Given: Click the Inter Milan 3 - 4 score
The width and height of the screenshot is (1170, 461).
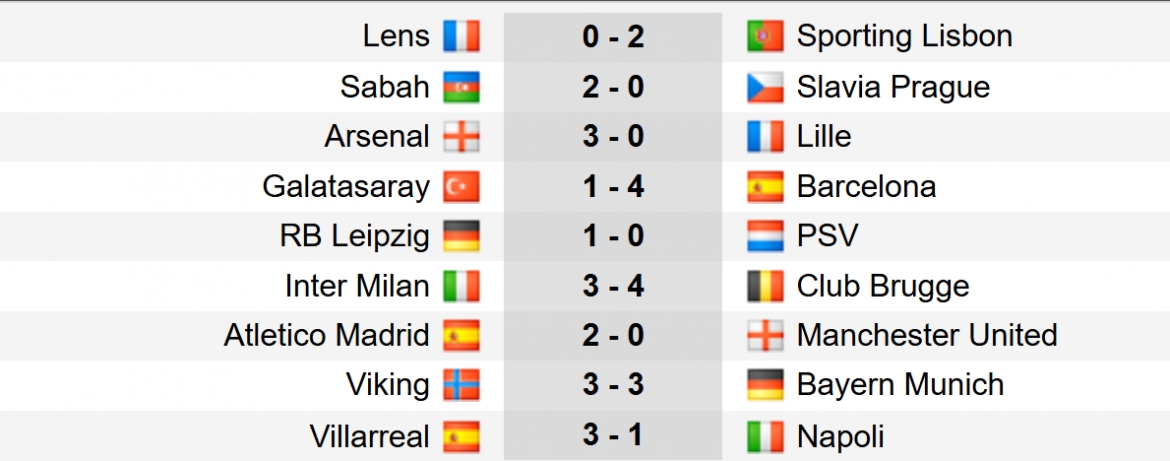Looking at the screenshot, I should pos(613,286).
